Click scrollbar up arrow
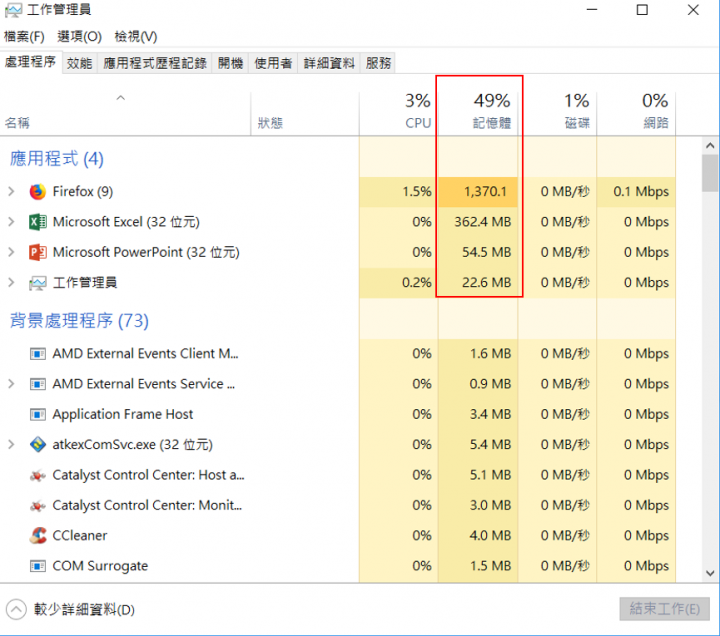The image size is (720, 636). pos(710,146)
